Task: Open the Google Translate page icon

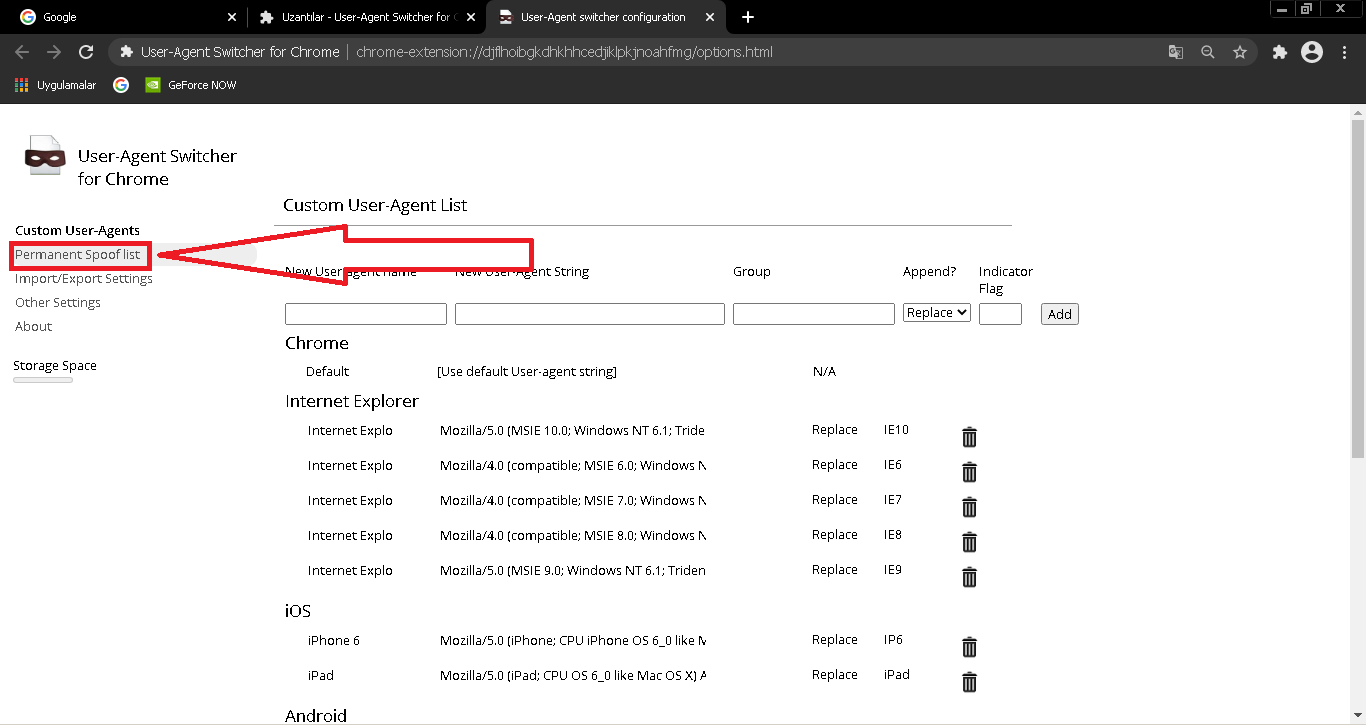Action: tap(1176, 52)
